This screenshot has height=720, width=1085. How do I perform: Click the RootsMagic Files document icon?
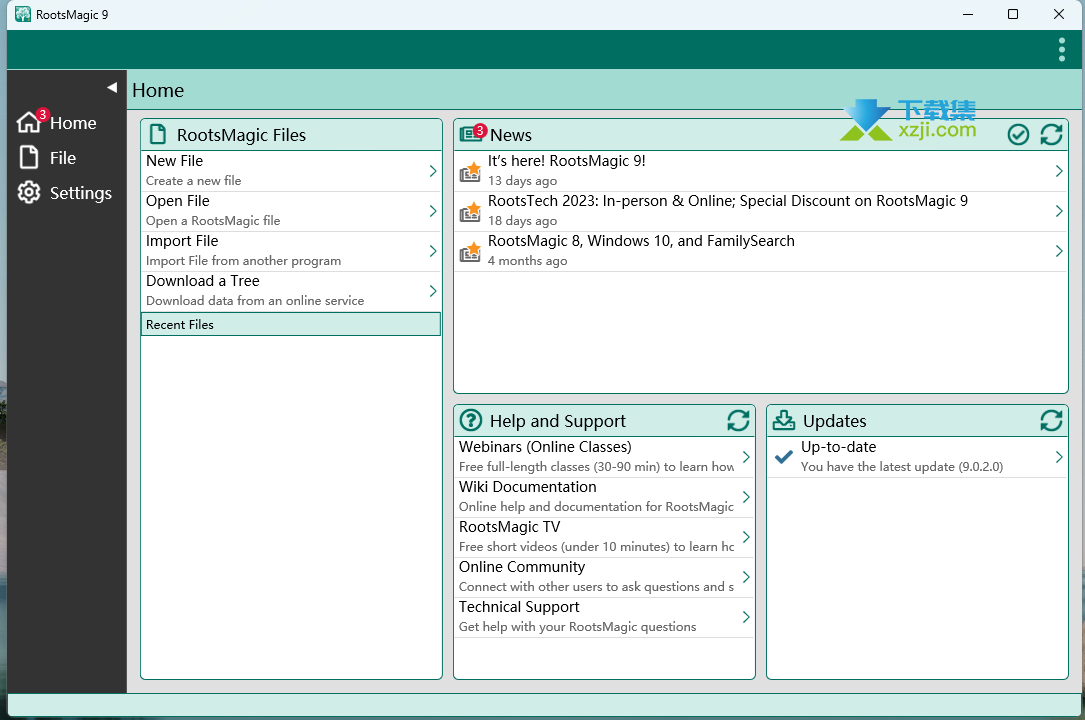tap(158, 134)
